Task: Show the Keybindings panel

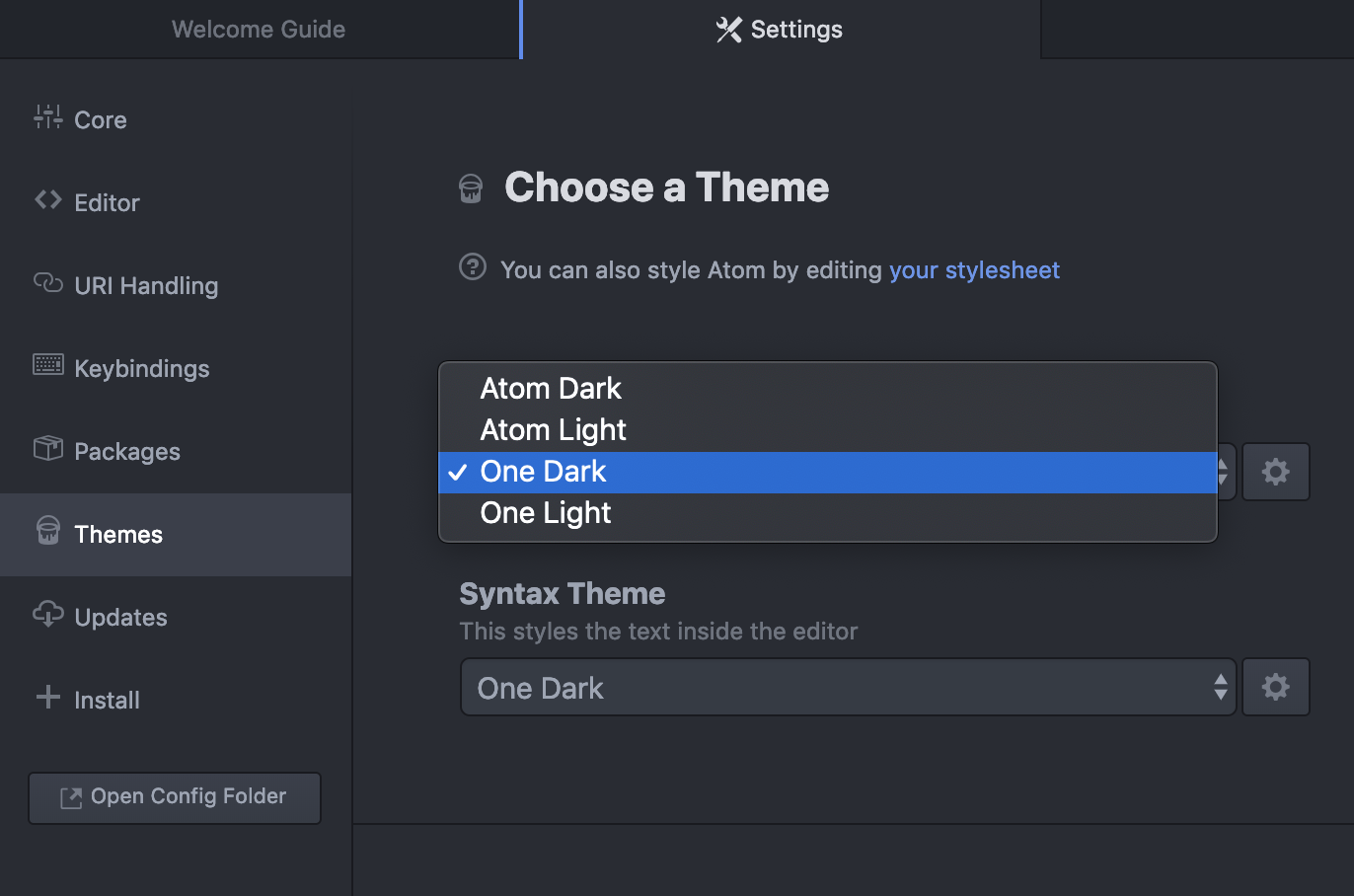Action: pyautogui.click(x=176, y=368)
